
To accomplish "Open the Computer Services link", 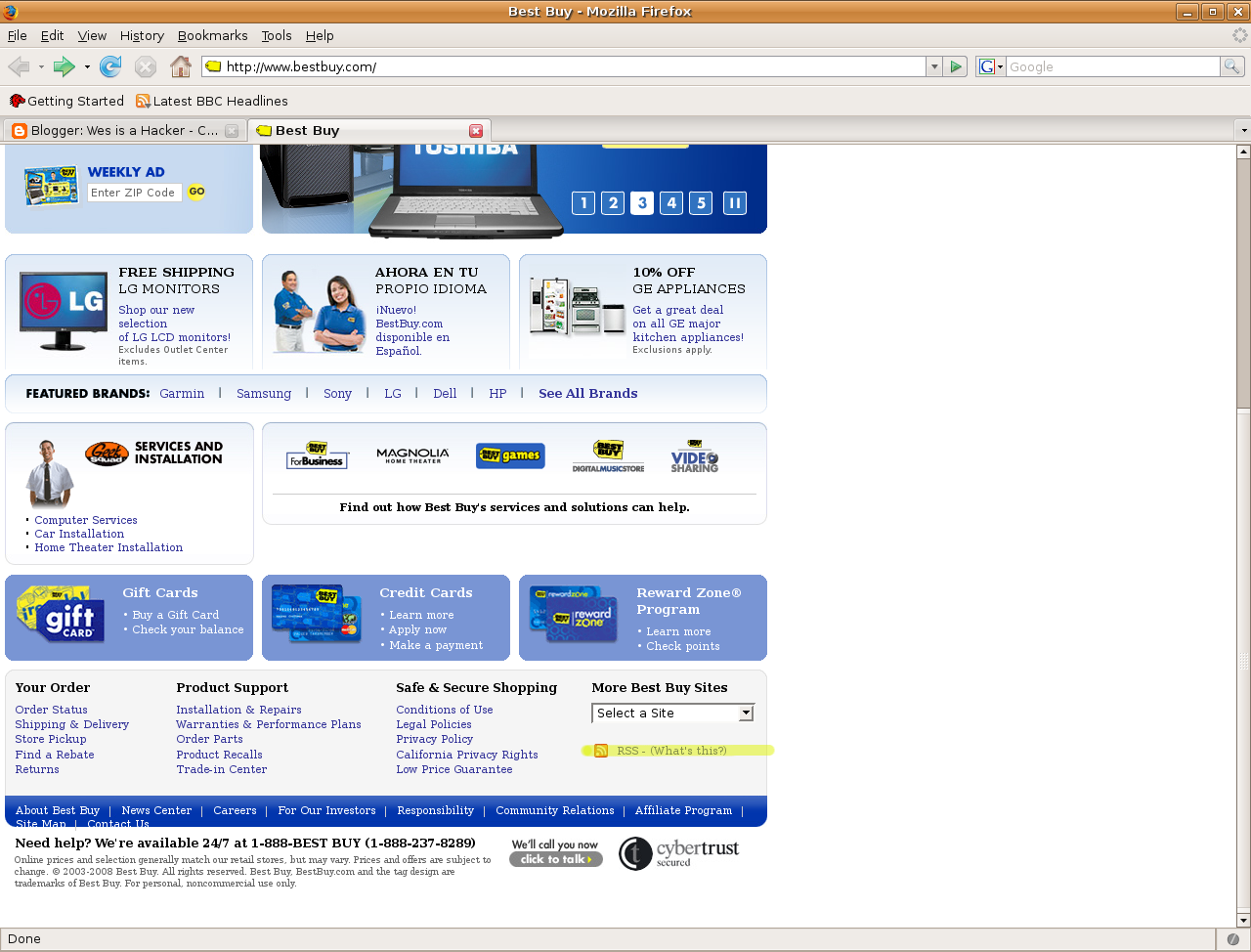I will coord(86,520).
